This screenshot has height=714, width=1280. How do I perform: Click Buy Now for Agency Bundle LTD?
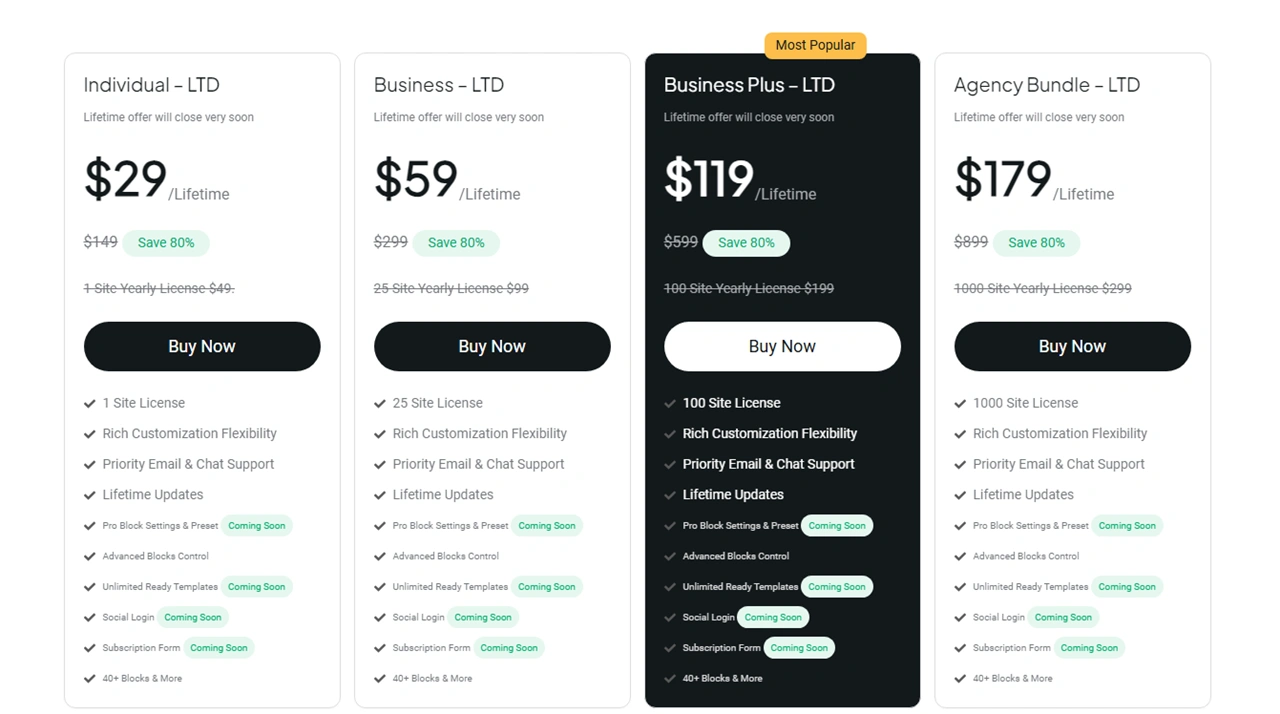click(1072, 346)
